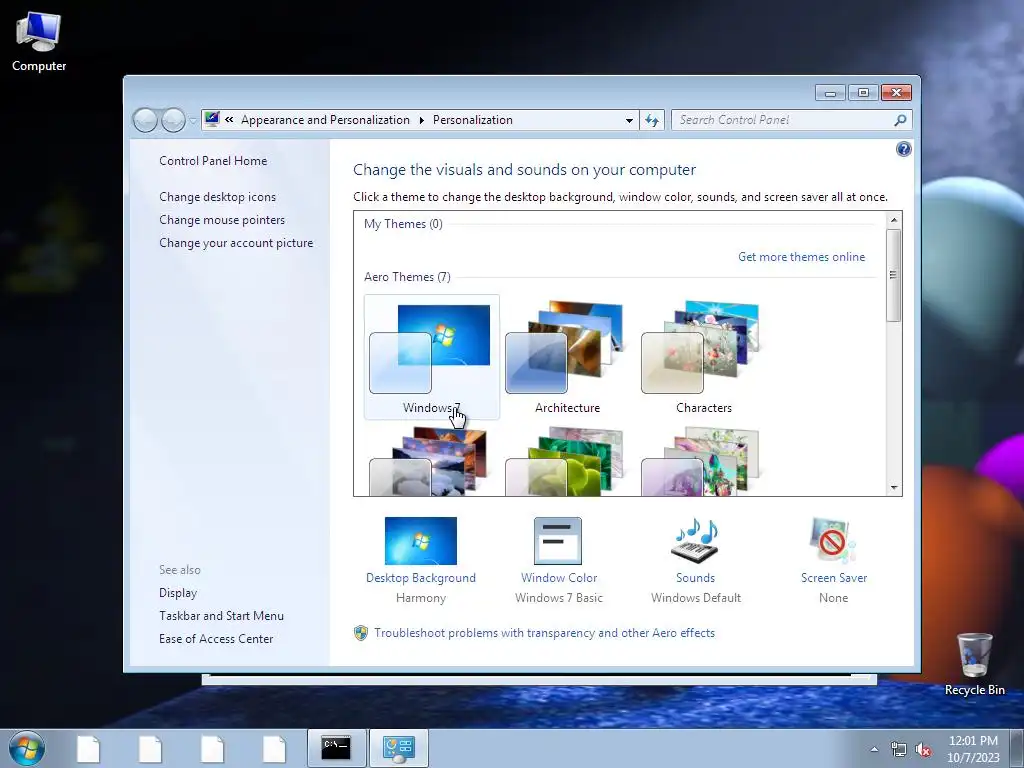Click the fourth blank document taskbar icon
Viewport: 1024px width, 768px height.
(274, 749)
